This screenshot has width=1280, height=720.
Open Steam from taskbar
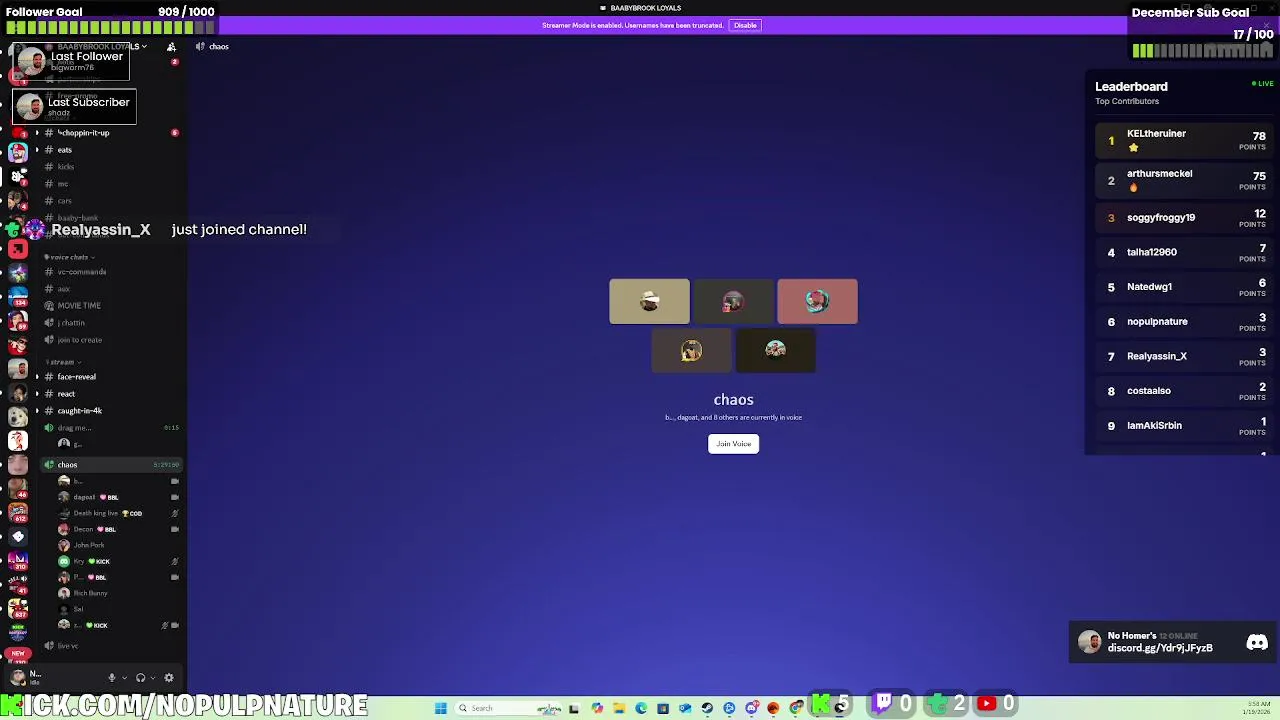coord(707,708)
